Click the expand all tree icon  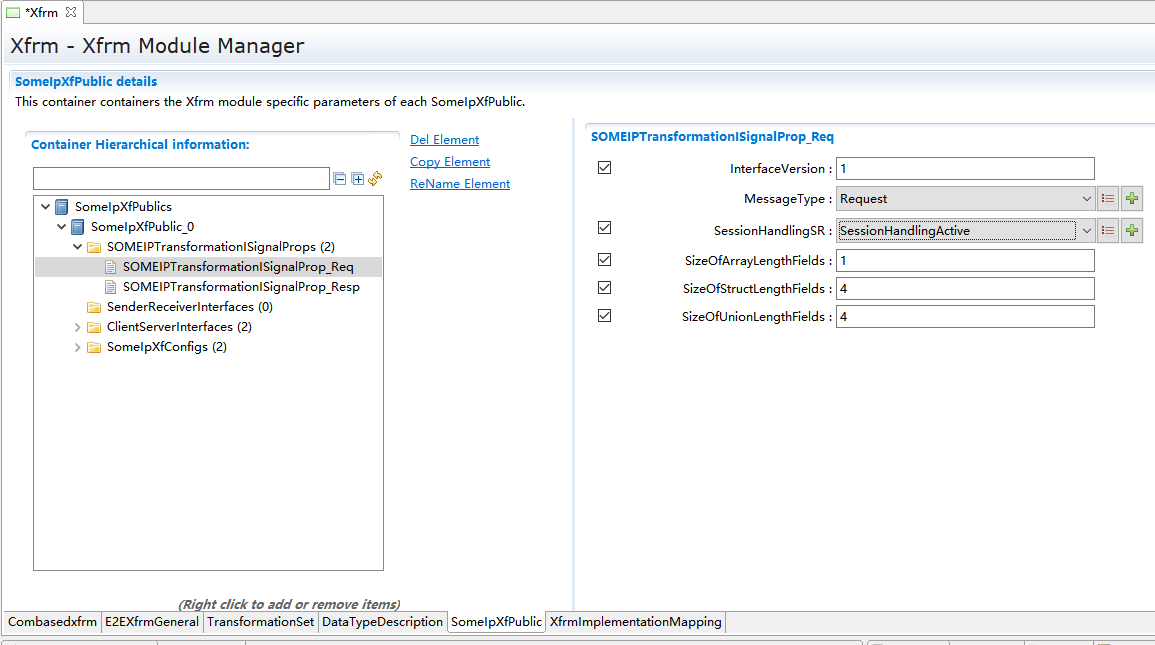coord(357,179)
